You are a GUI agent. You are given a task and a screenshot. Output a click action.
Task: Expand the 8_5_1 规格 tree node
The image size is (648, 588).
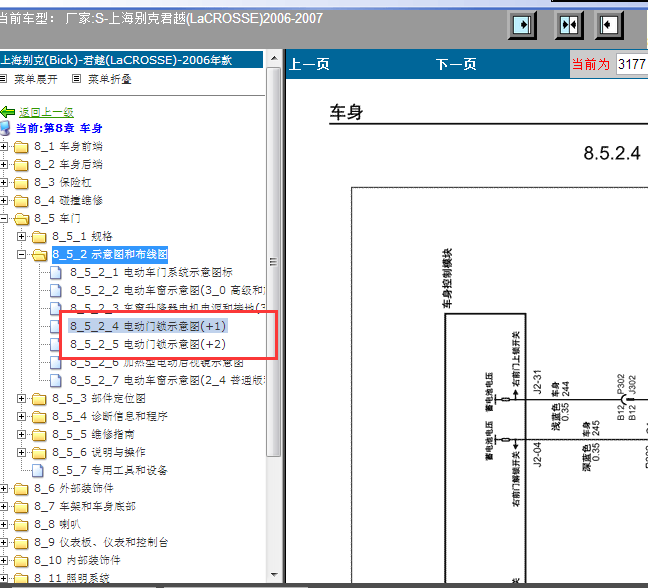click(x=21, y=237)
